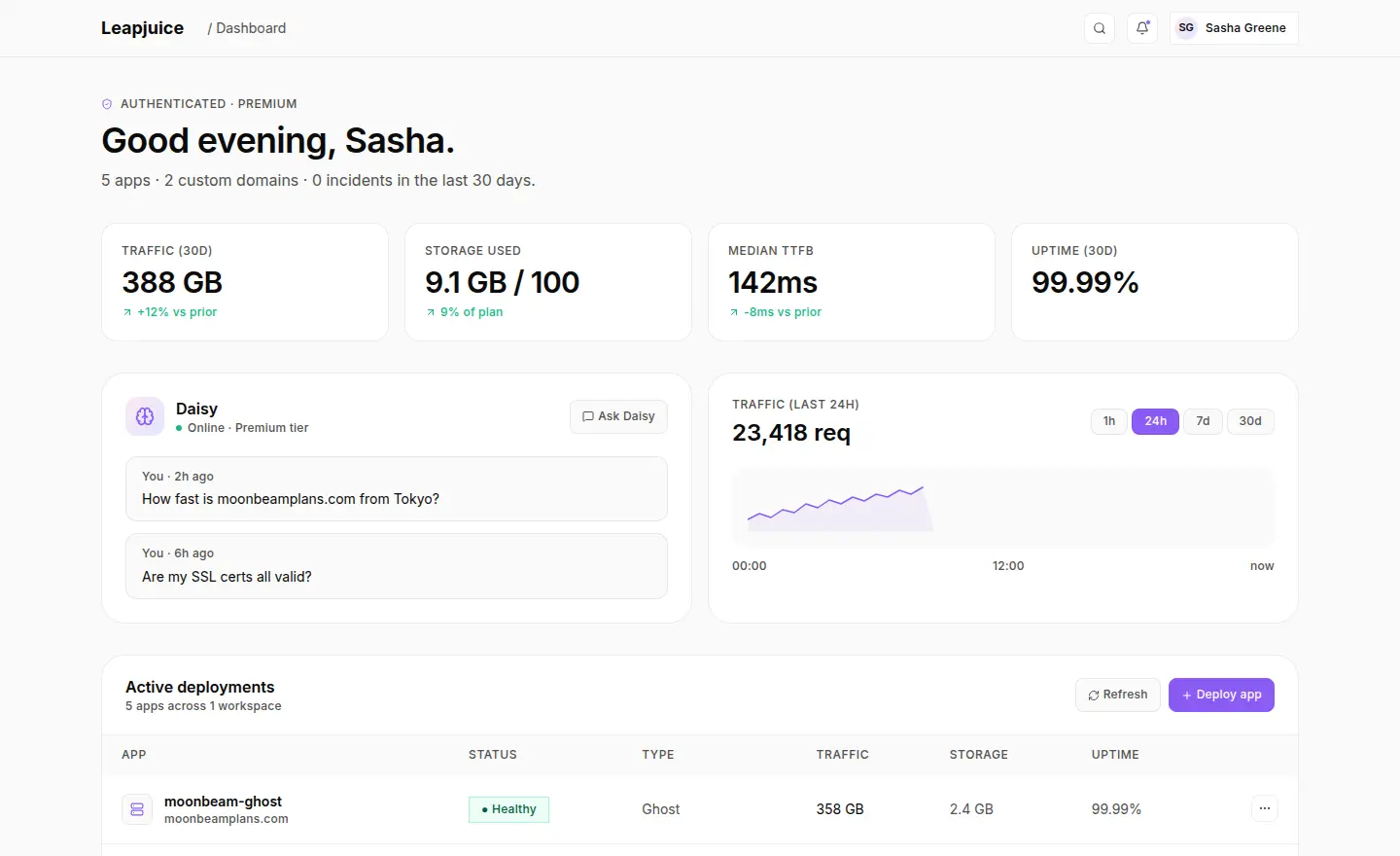Open the Uptime (30D) 99.99% card
This screenshot has height=856, width=1400.
[1155, 282]
